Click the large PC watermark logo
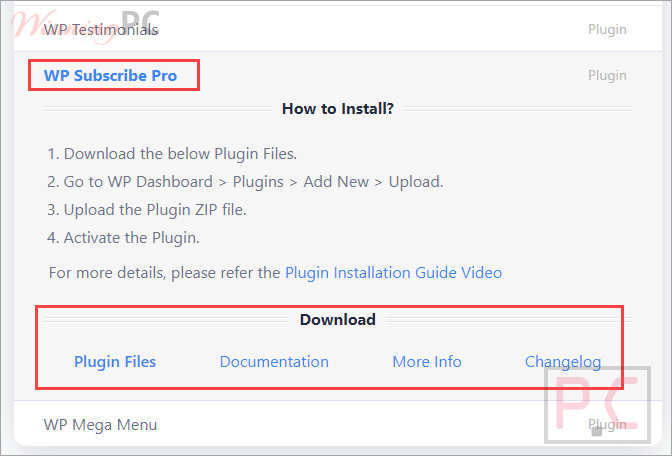The image size is (672, 456). (x=597, y=405)
